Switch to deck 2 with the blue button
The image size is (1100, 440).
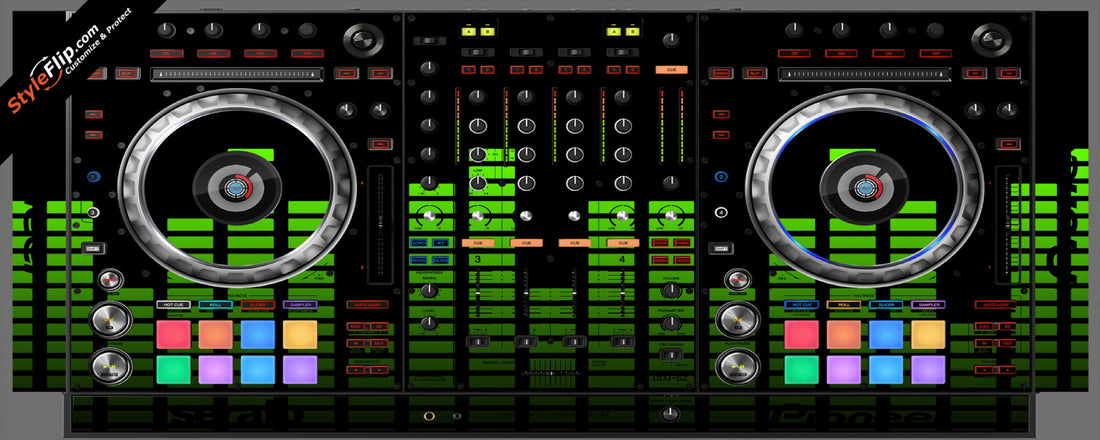[720, 178]
